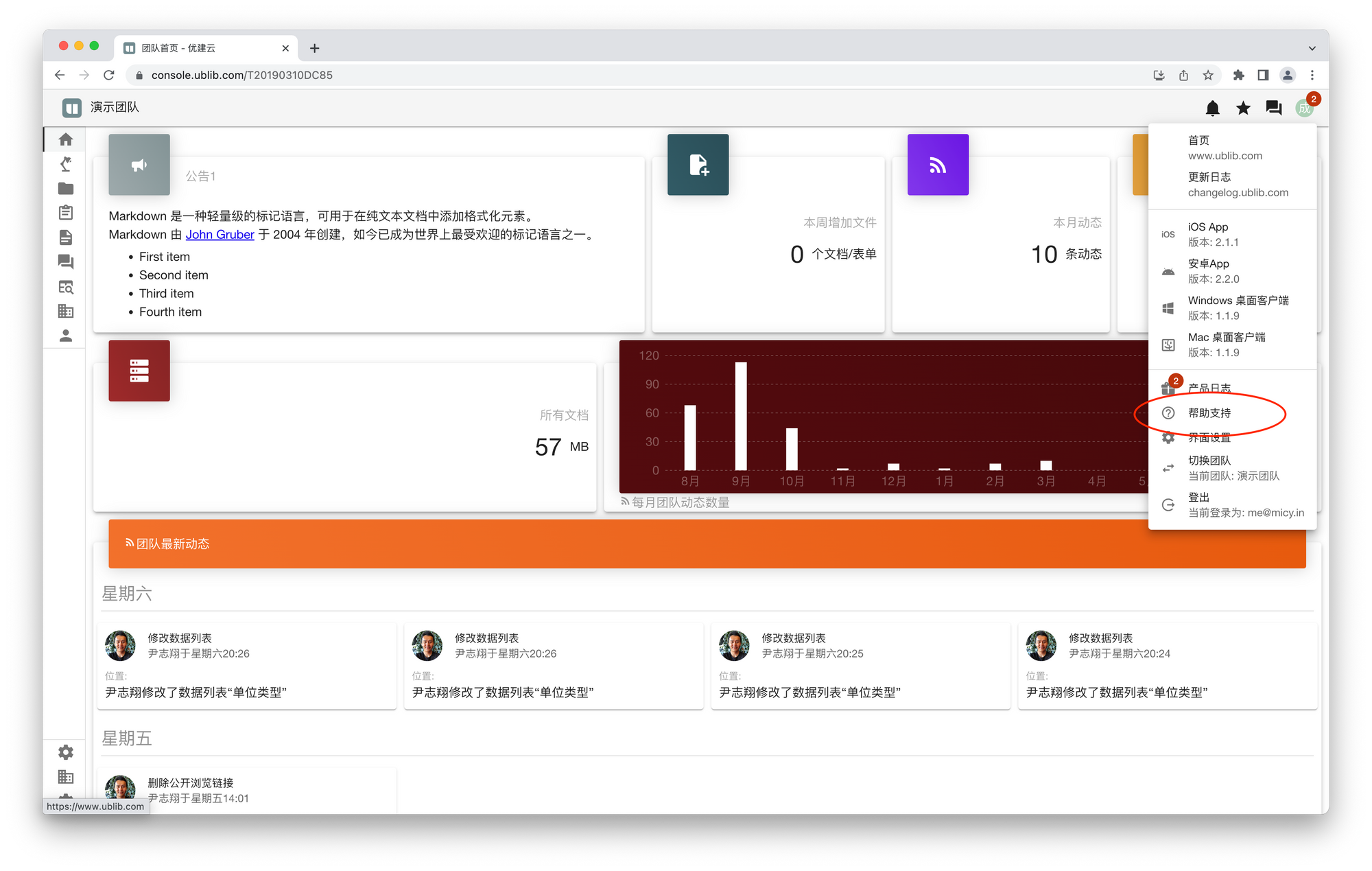The height and width of the screenshot is (871, 1372).
Task: Select 帮助支持 menu item
Action: pyautogui.click(x=1209, y=413)
